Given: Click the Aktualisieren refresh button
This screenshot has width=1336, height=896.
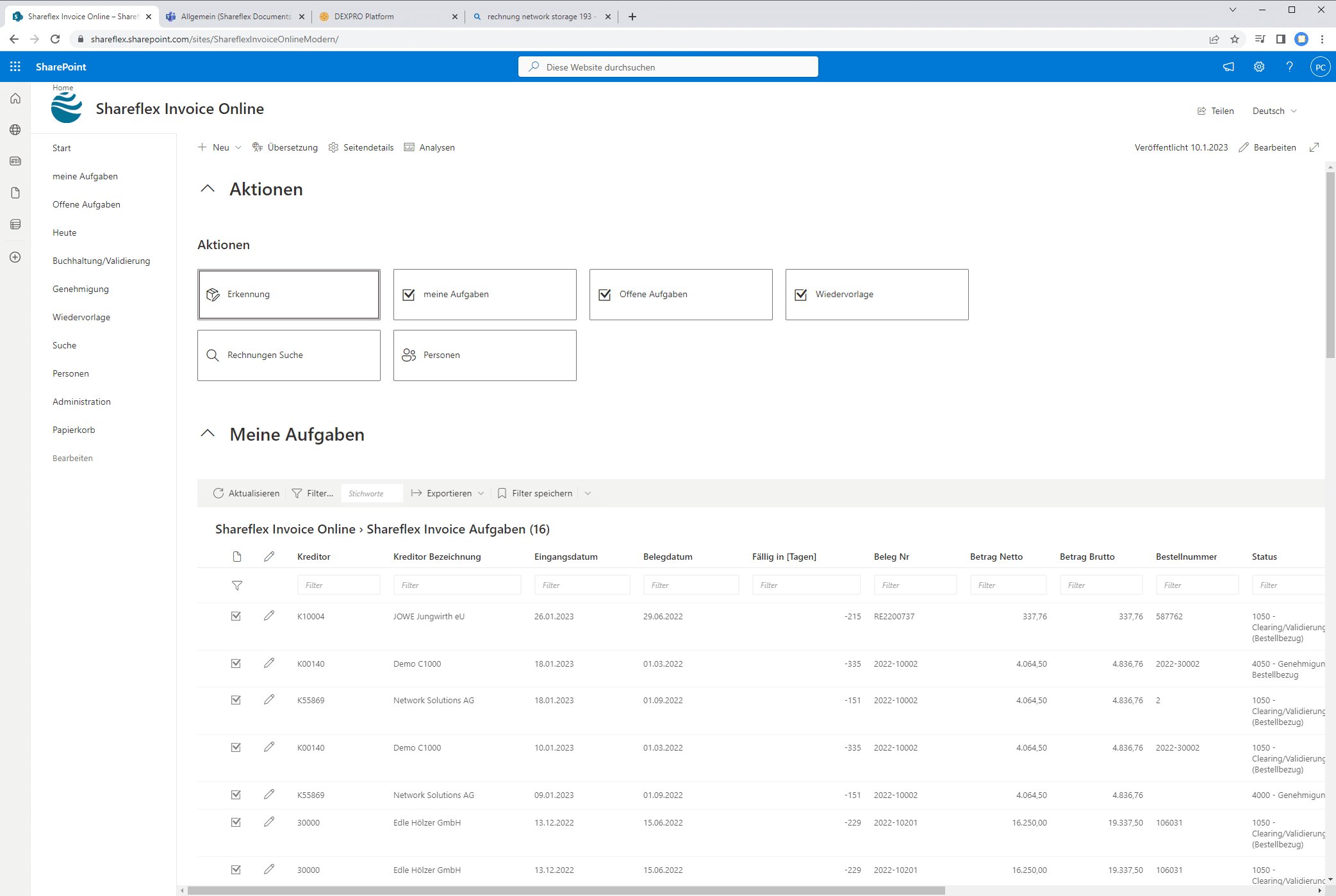Looking at the screenshot, I should (x=246, y=493).
